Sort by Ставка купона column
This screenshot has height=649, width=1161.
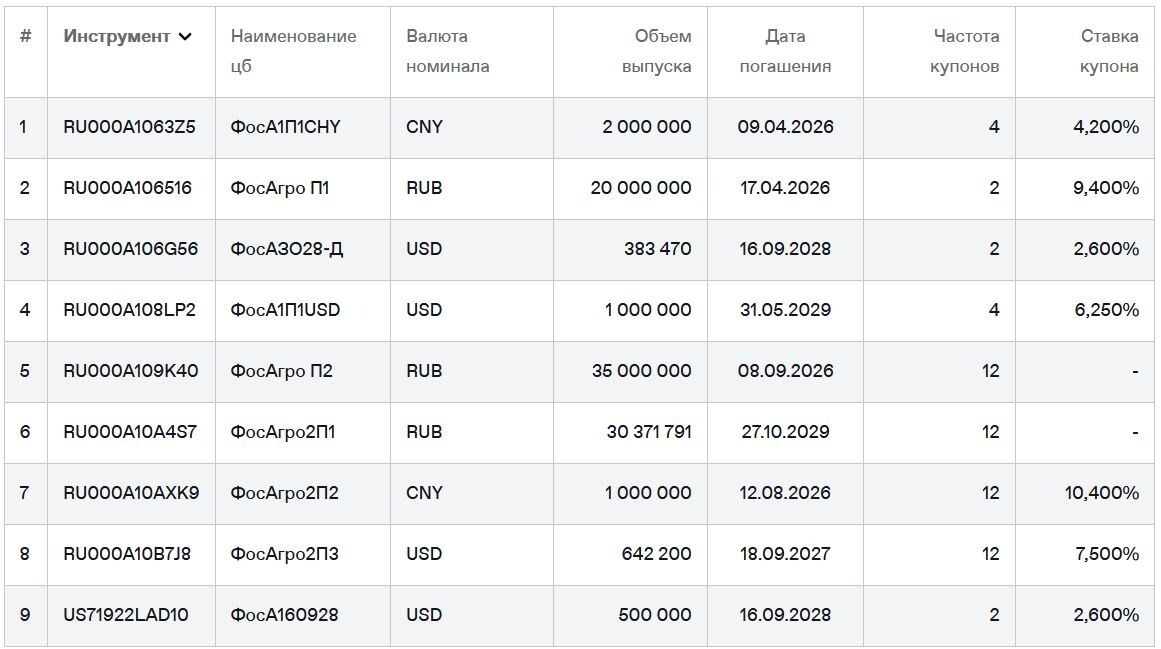(x=1108, y=50)
